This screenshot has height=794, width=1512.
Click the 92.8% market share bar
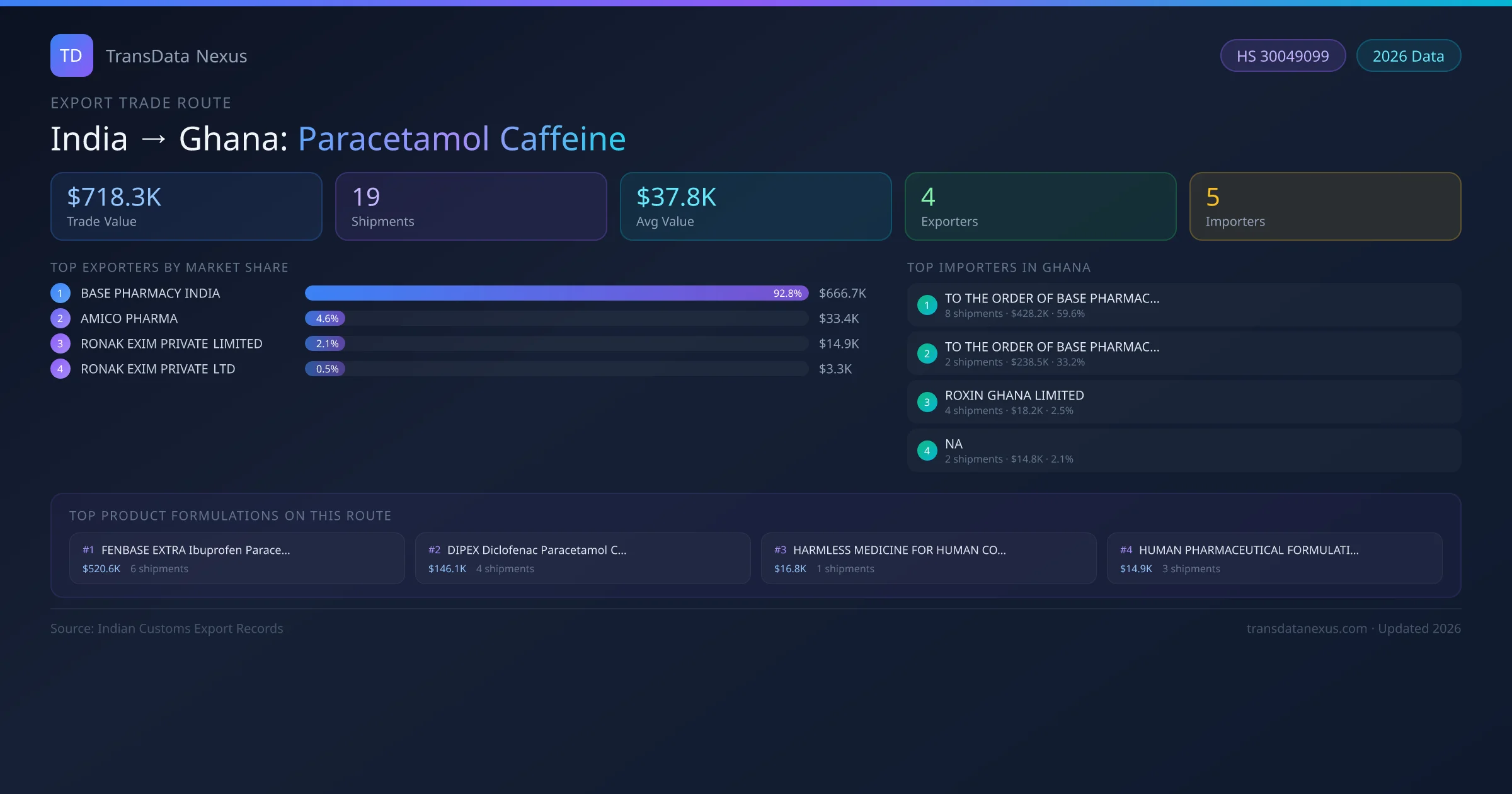point(556,293)
